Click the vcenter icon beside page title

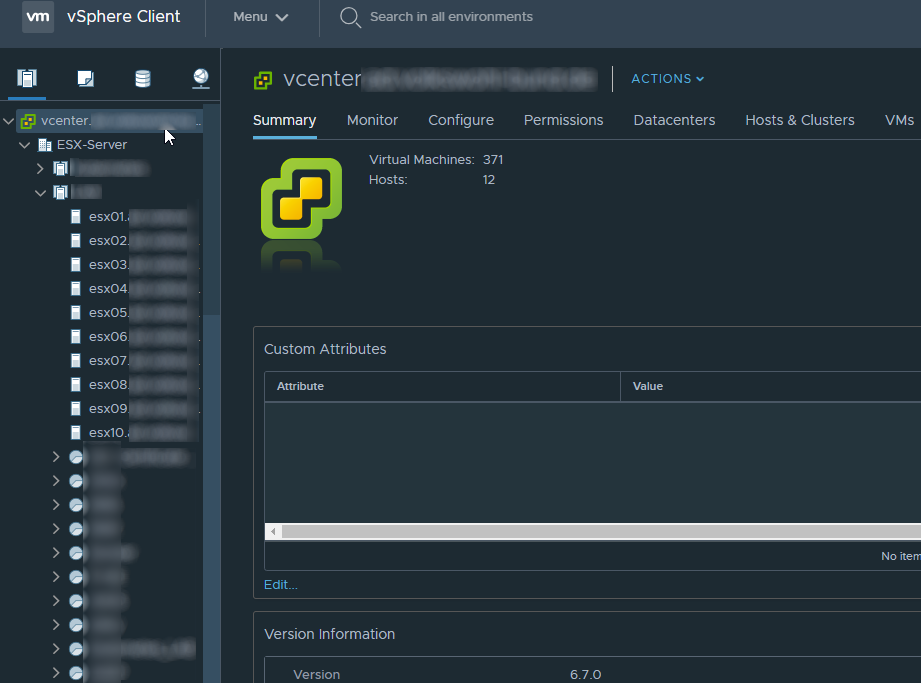pos(263,80)
